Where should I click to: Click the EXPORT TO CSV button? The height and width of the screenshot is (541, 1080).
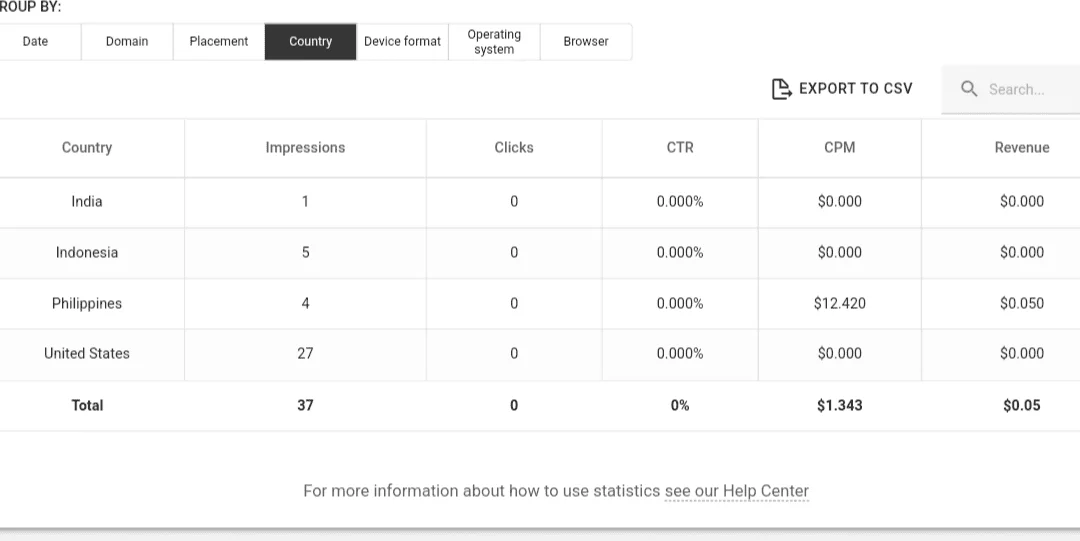point(842,89)
